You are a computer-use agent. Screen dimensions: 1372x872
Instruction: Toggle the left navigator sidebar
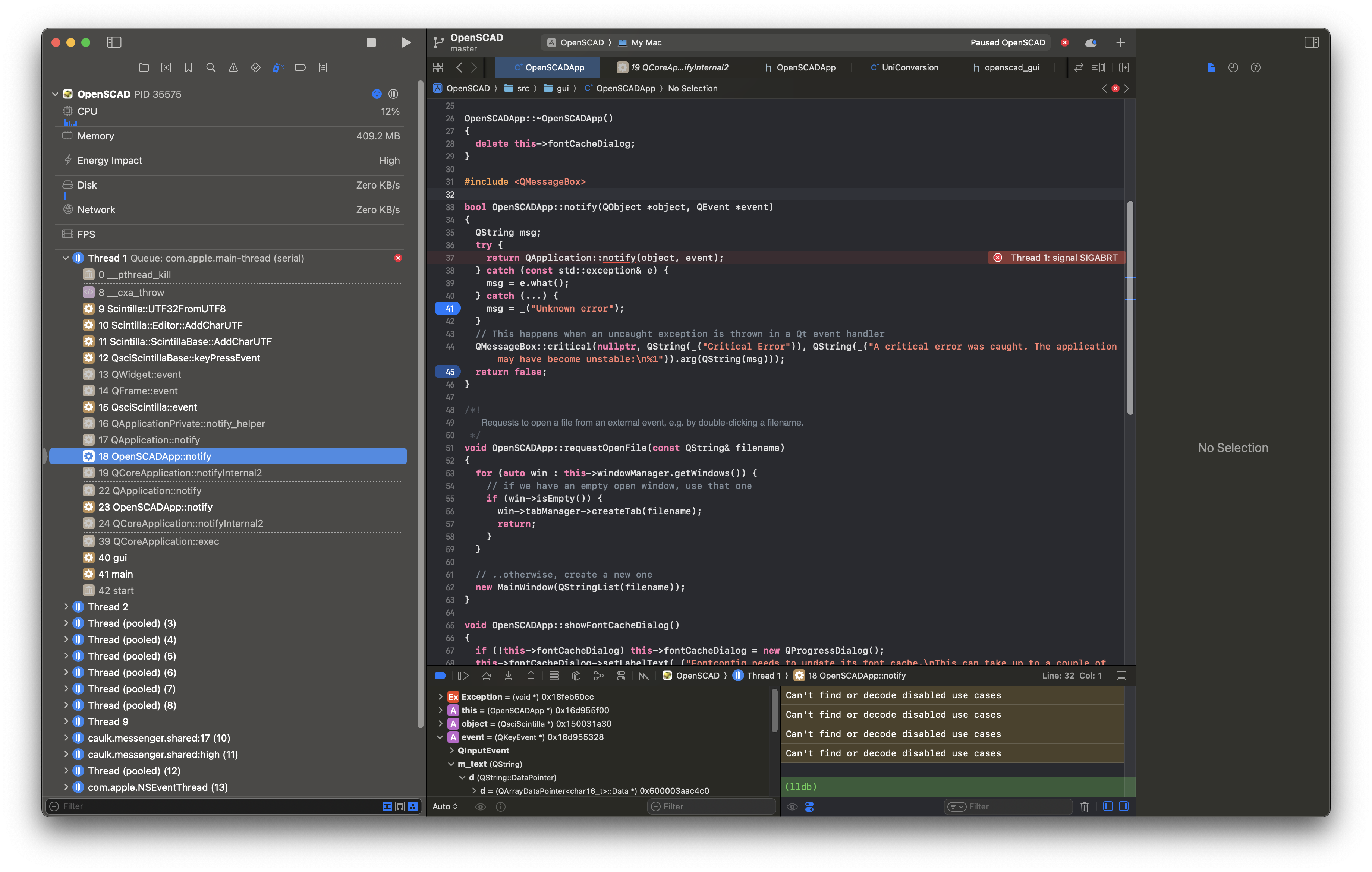pyautogui.click(x=114, y=42)
